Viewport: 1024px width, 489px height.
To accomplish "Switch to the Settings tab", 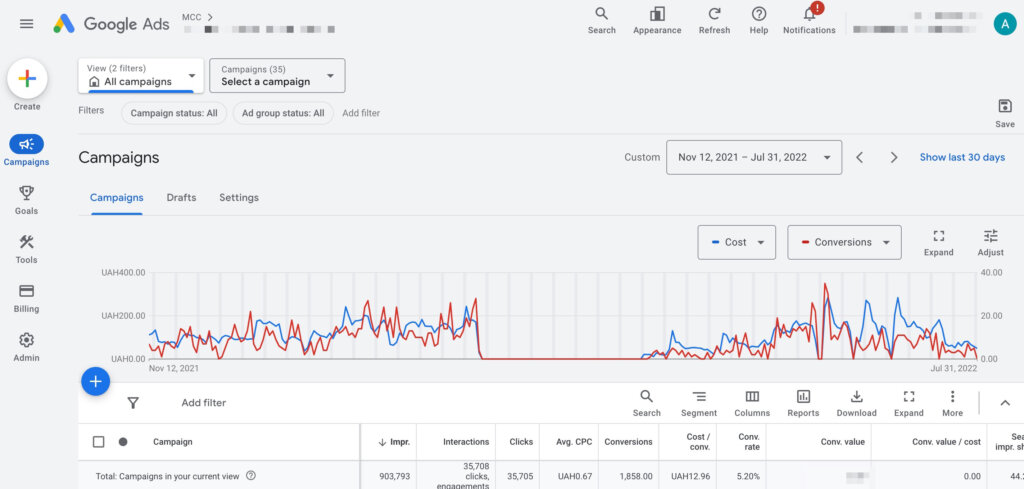I will [x=239, y=198].
